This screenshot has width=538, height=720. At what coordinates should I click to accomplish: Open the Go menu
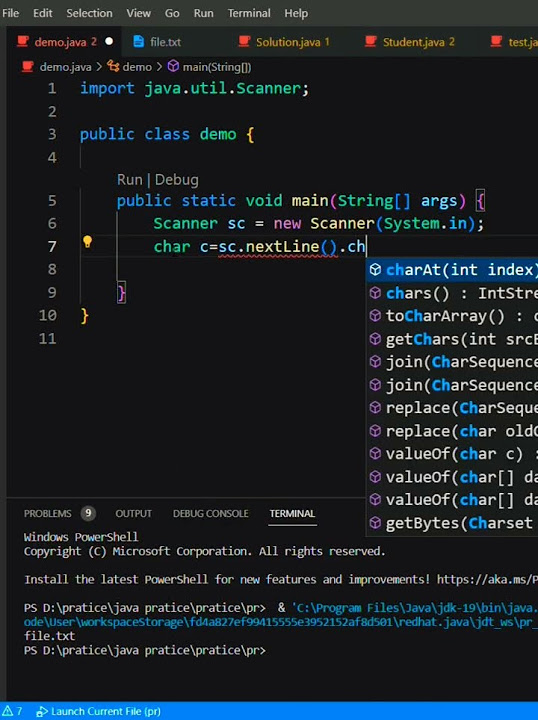click(x=172, y=13)
